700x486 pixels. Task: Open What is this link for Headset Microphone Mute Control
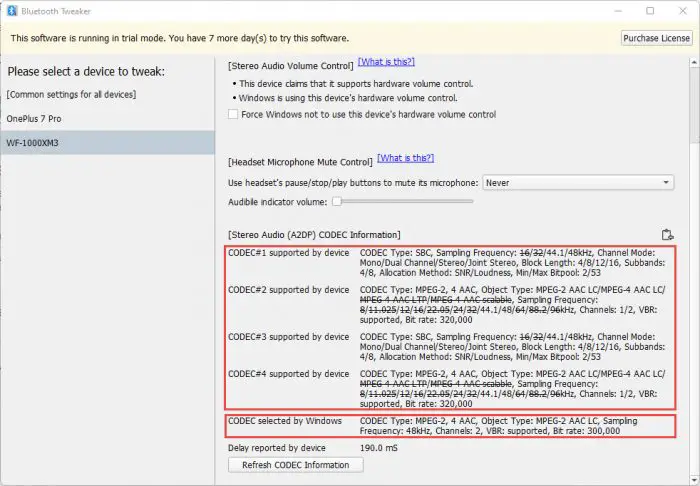(x=405, y=158)
